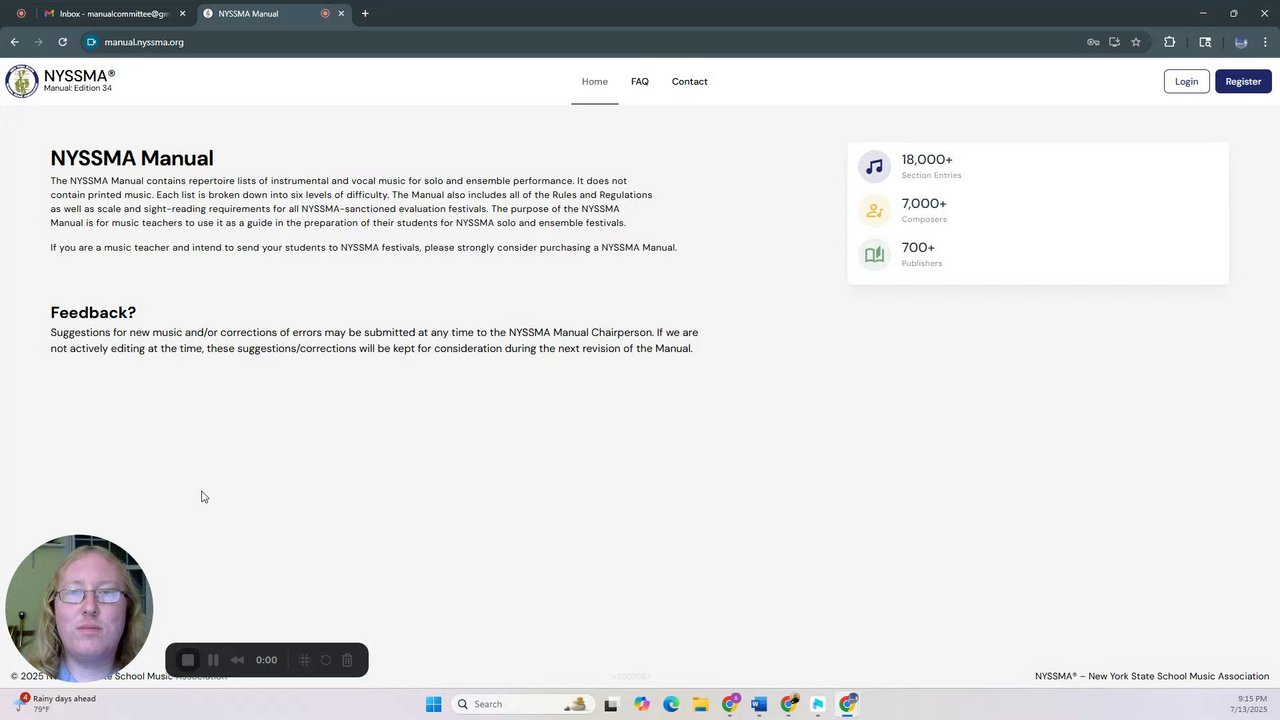
Task: Open Microsoft Edge from taskbar
Action: coord(671,704)
